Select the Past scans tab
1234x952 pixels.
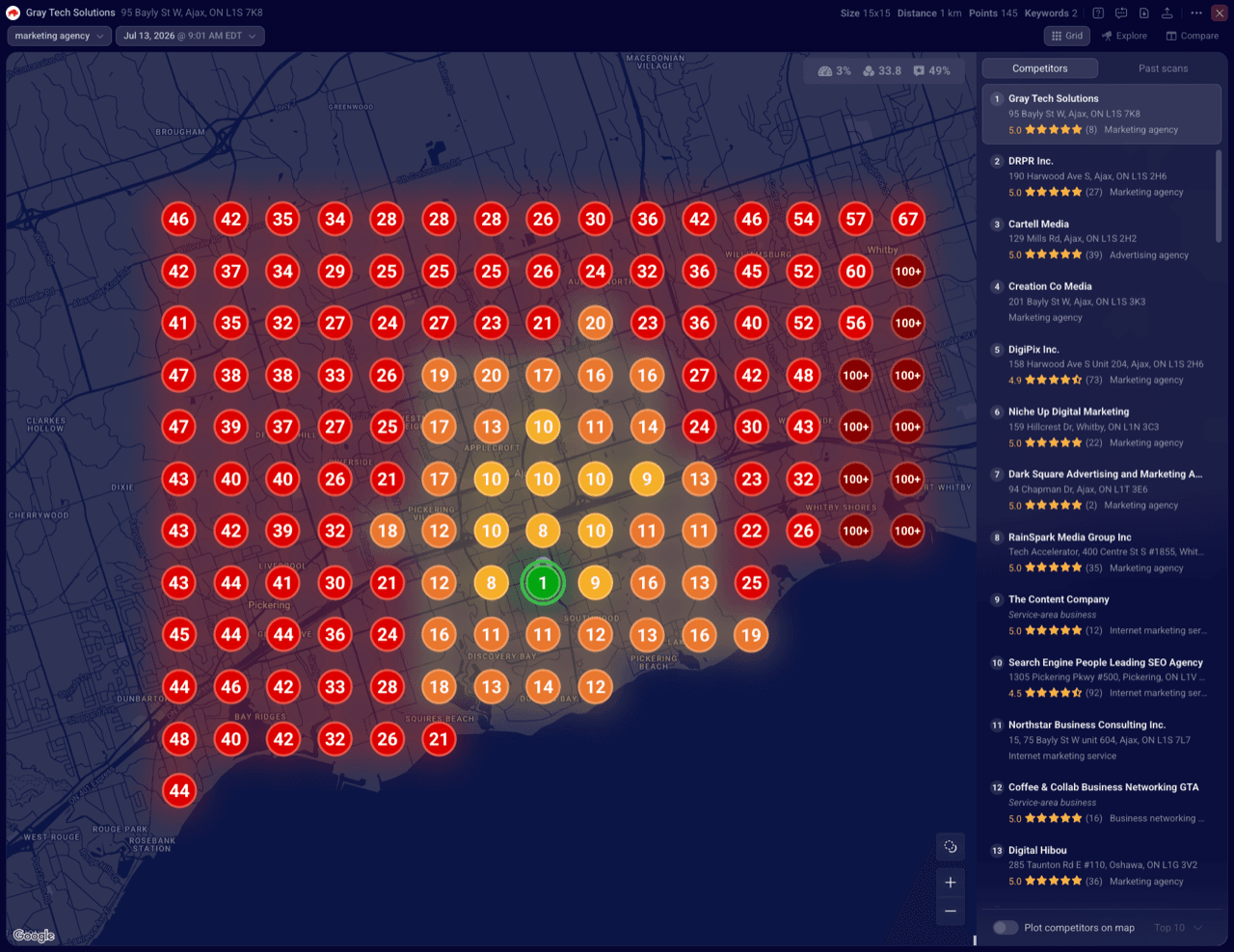1163,68
